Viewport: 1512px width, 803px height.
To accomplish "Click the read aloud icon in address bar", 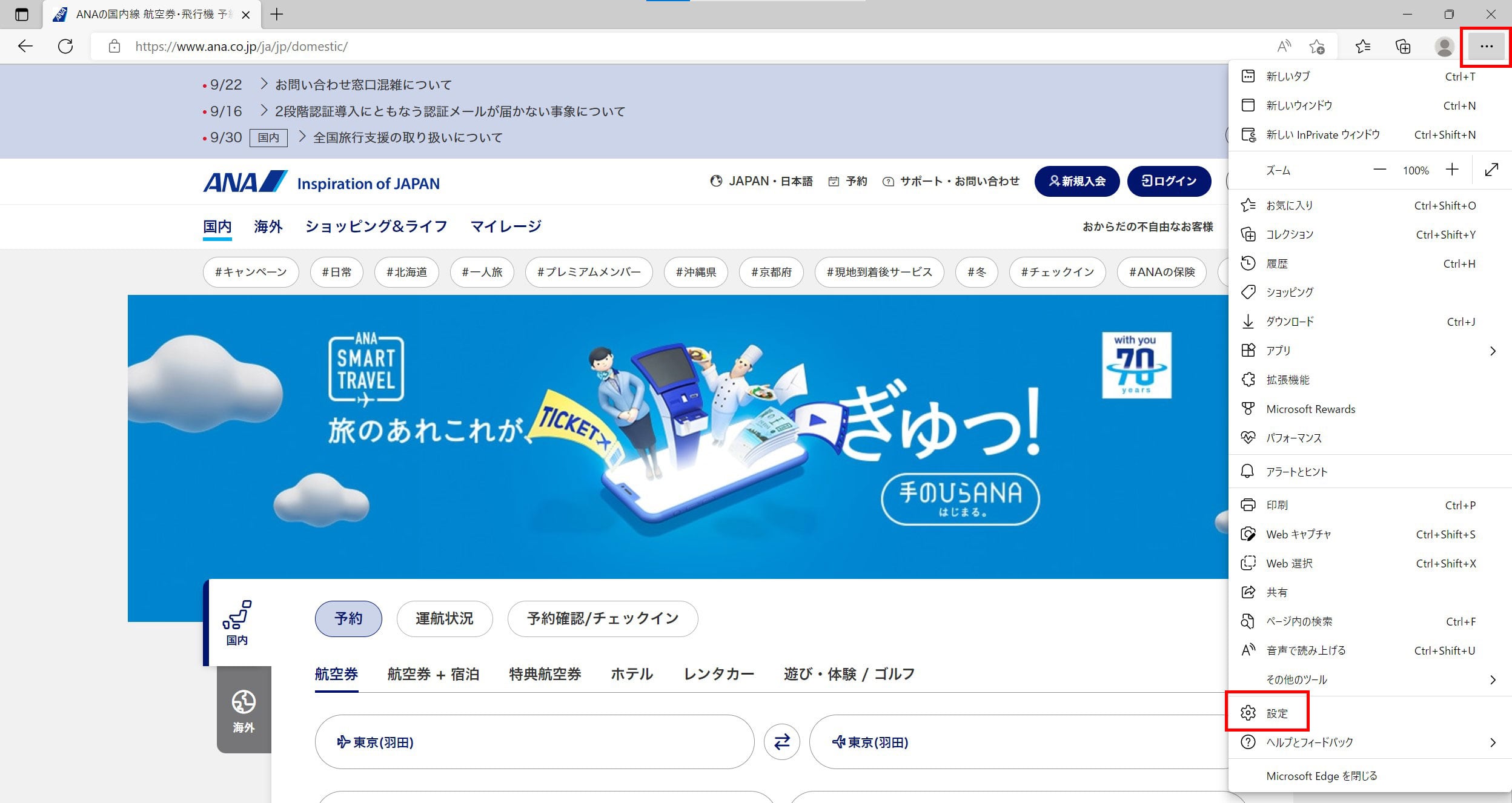I will click(1284, 46).
